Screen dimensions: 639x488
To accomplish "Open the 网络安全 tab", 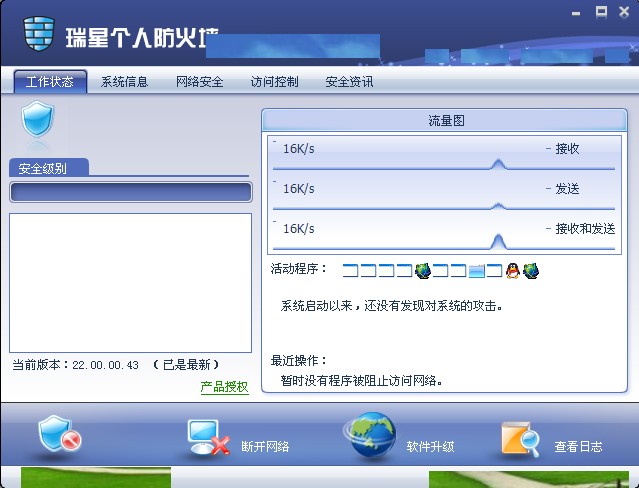I will pyautogui.click(x=199, y=82).
